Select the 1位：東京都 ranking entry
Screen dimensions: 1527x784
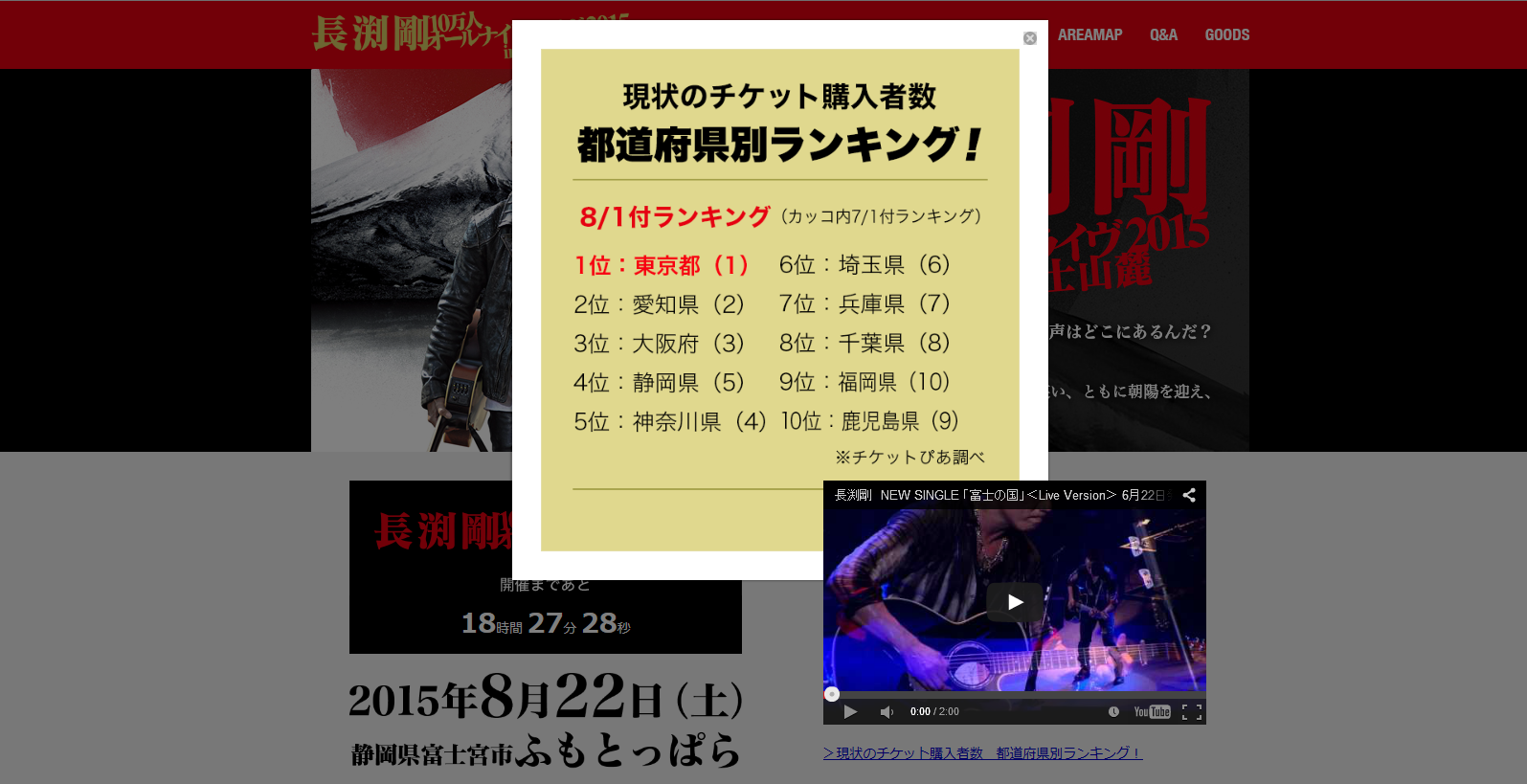point(662,265)
